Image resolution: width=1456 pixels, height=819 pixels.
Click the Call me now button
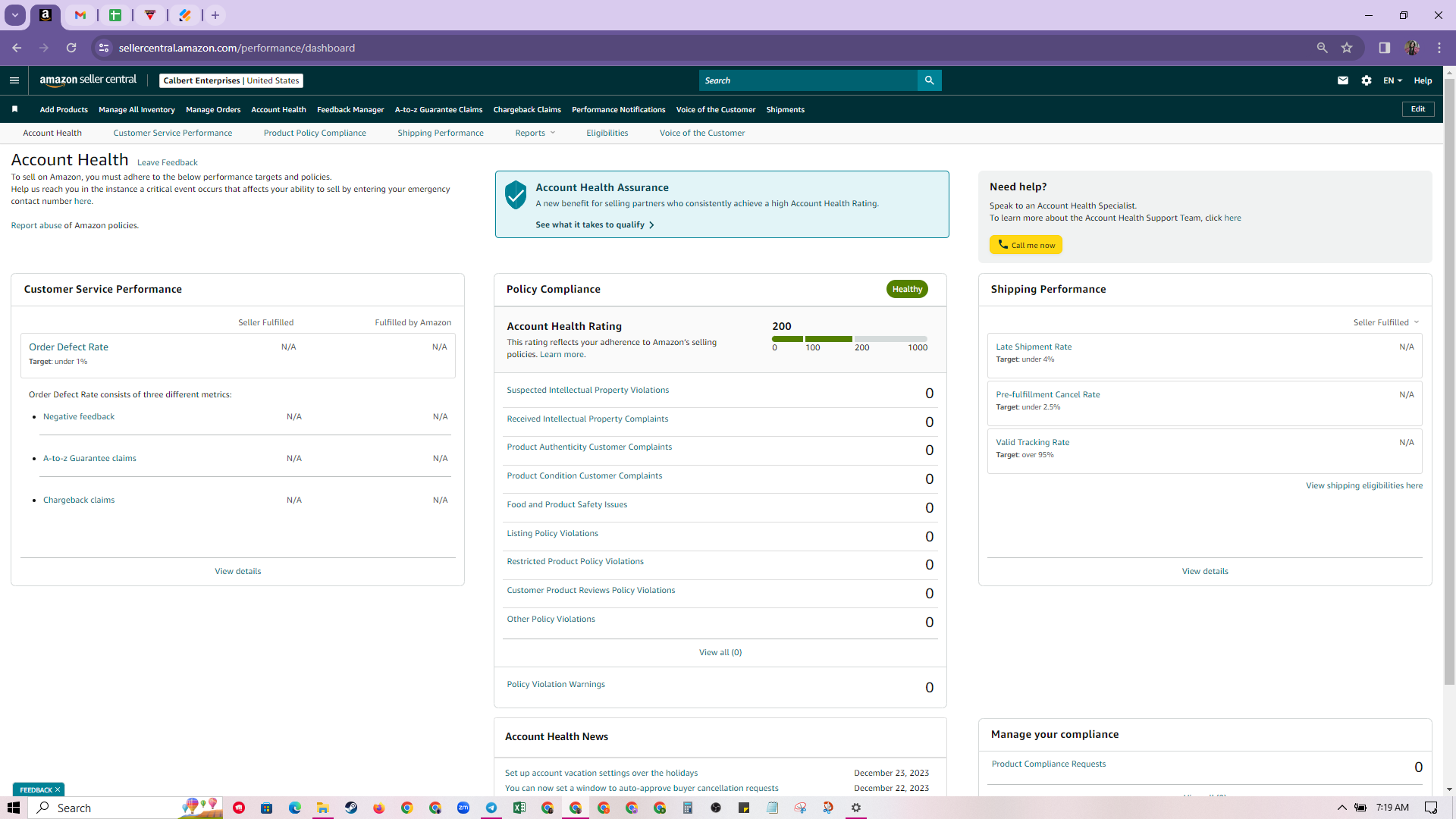click(1025, 245)
